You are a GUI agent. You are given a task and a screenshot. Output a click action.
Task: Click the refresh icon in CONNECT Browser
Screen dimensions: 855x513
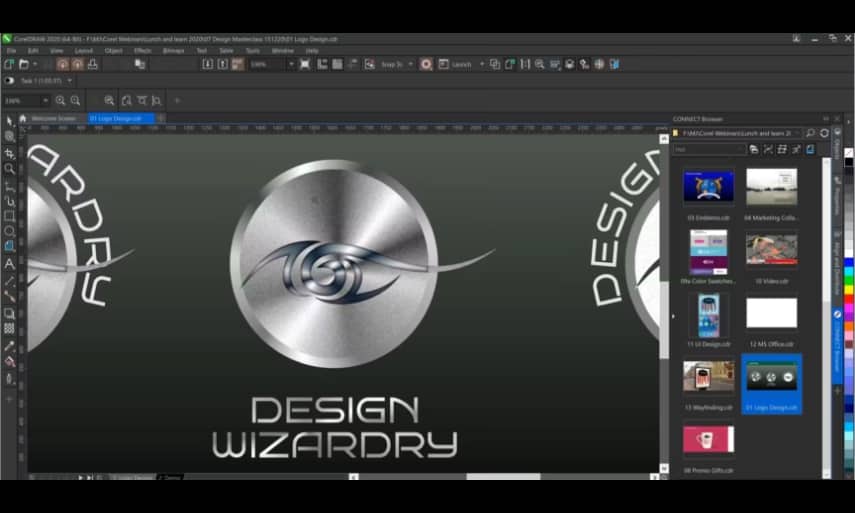(824, 133)
